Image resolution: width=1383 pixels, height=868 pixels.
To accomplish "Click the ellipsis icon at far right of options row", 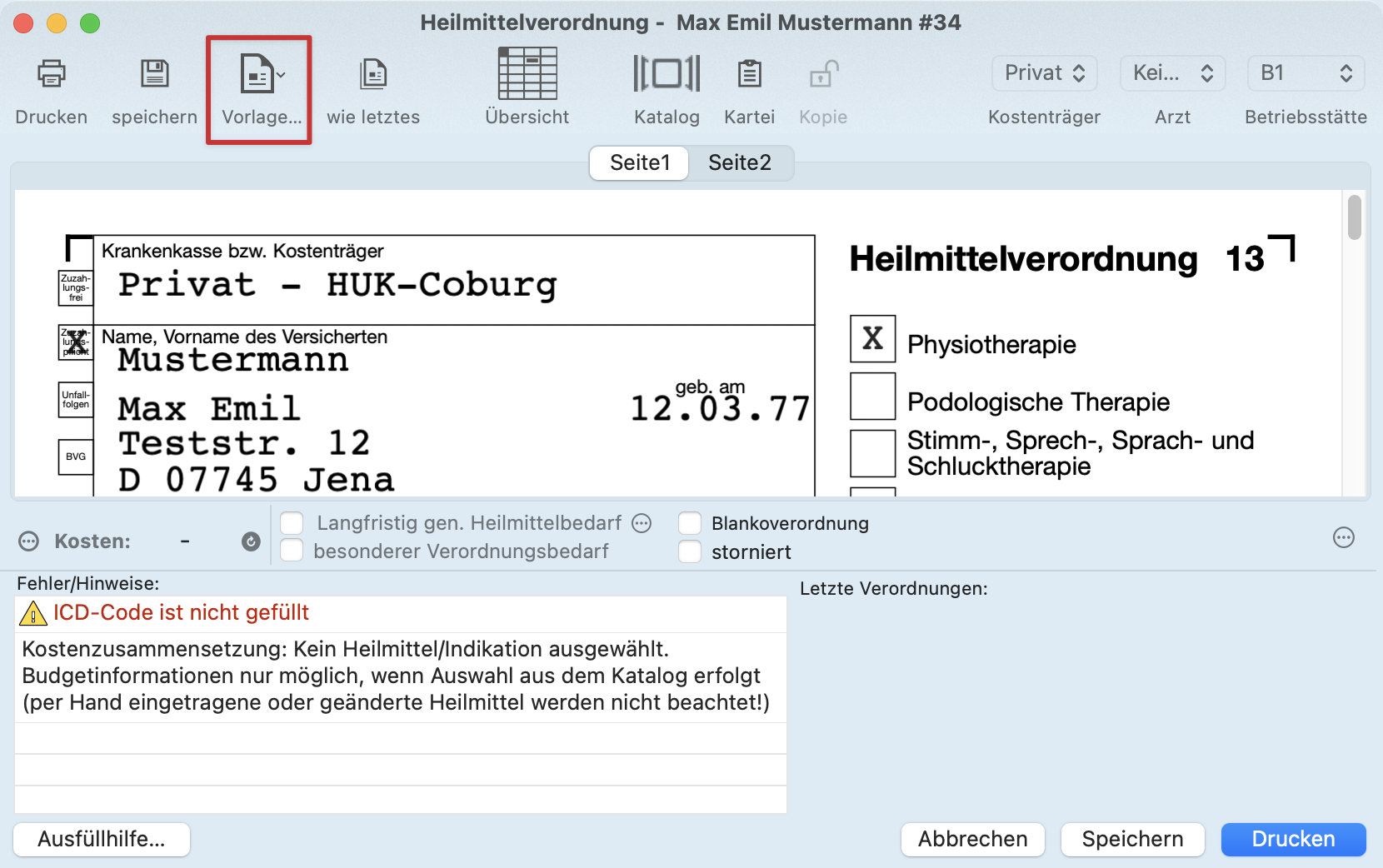I will (x=1344, y=537).
